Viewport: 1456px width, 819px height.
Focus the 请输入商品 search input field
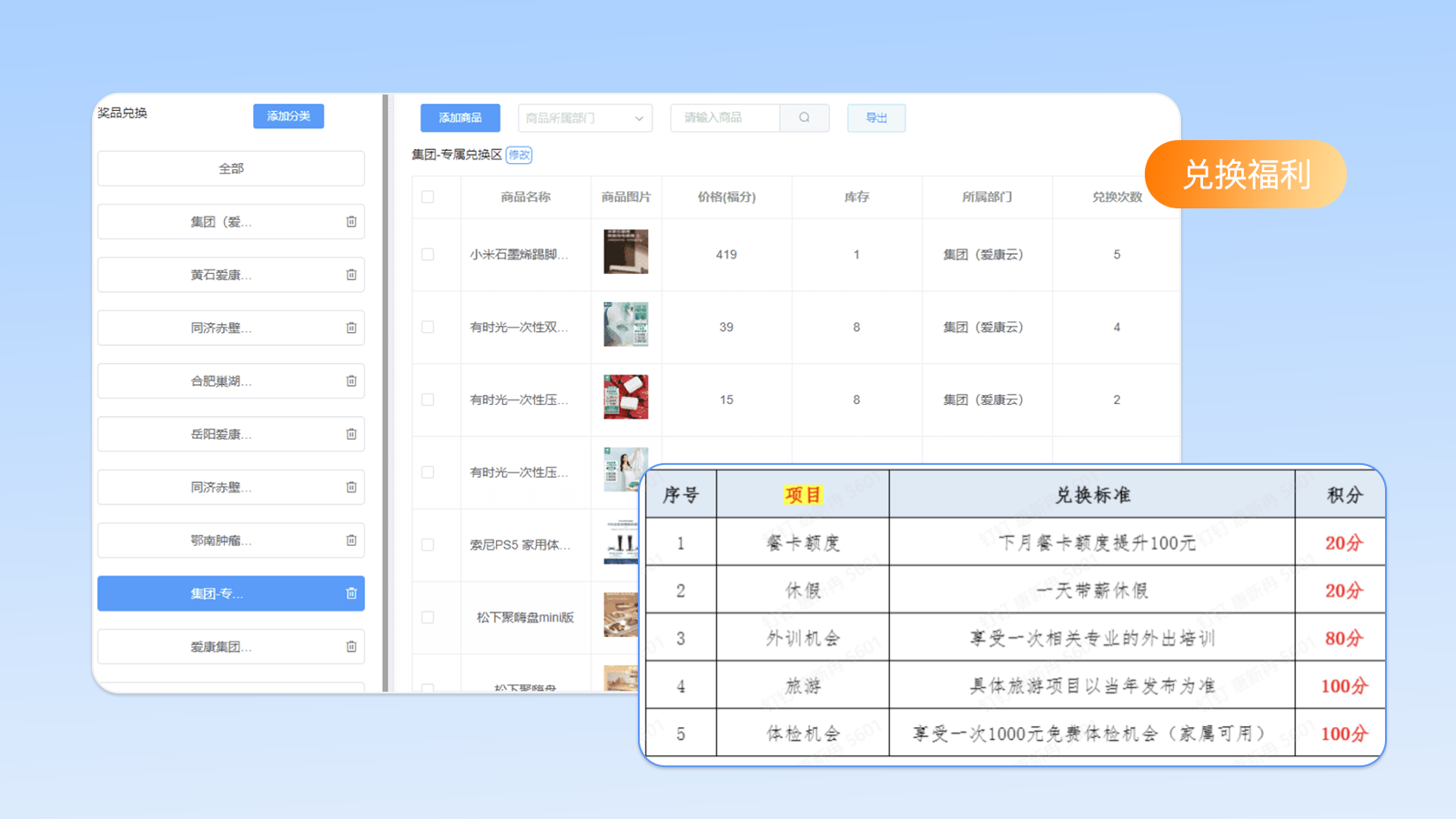click(724, 118)
